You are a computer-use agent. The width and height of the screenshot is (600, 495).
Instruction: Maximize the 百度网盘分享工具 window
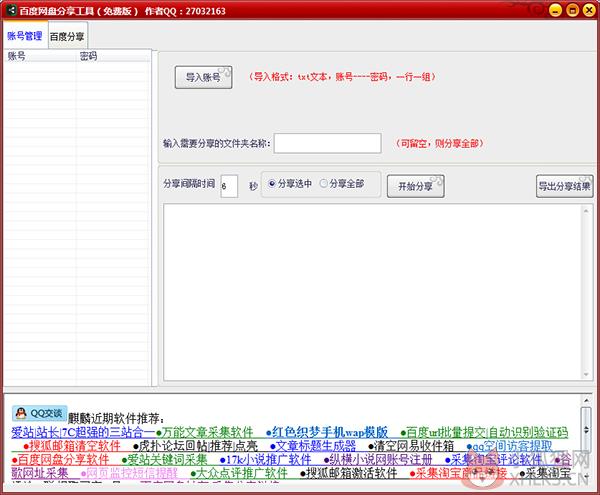click(x=572, y=10)
